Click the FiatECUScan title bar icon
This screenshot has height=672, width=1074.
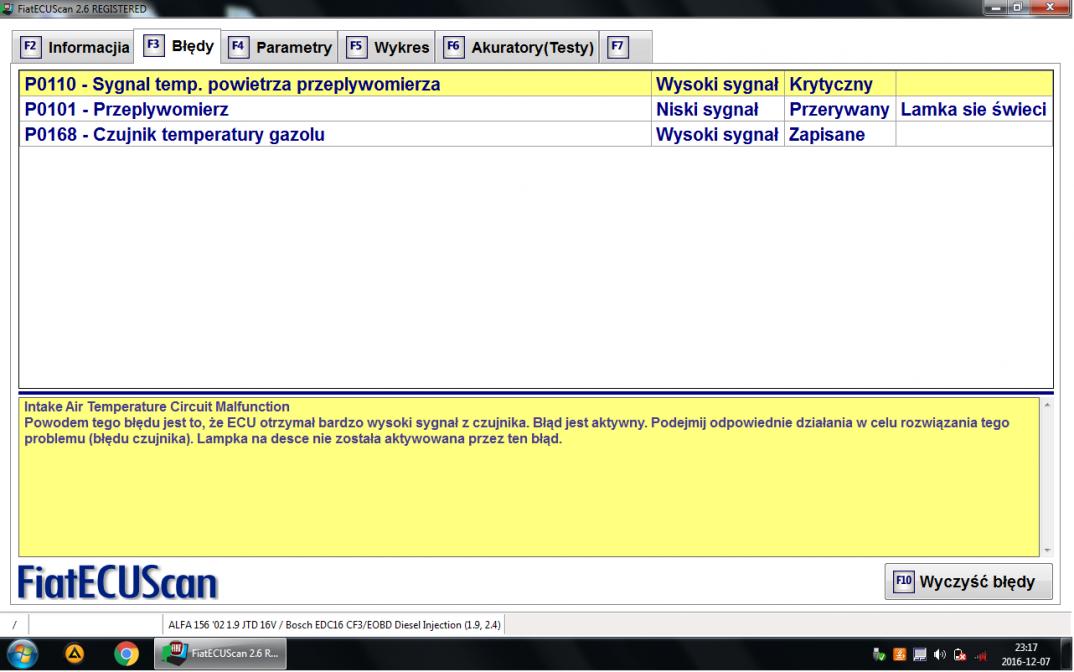pyautogui.click(x=8, y=8)
